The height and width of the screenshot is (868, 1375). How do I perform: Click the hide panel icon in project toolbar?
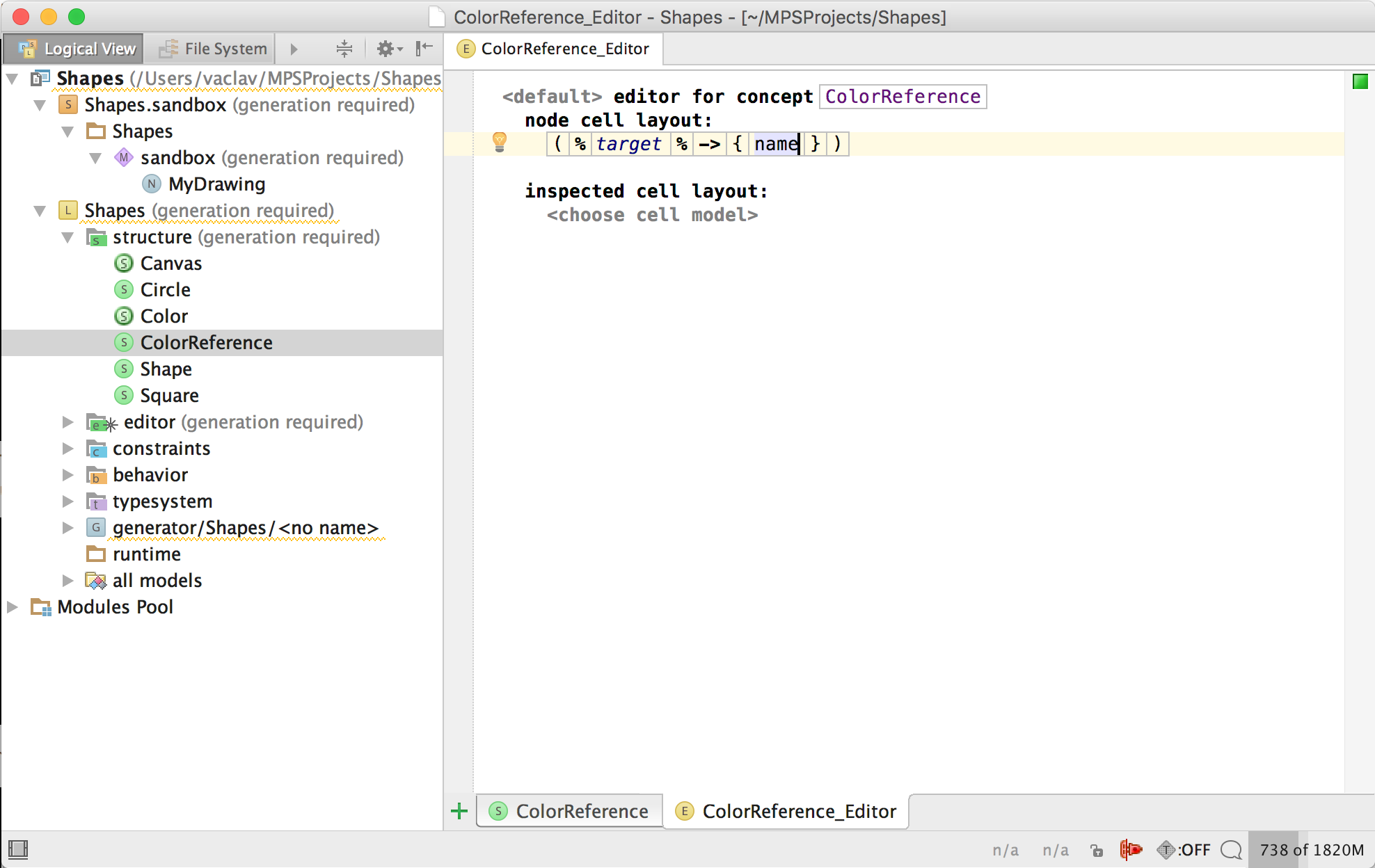(x=424, y=49)
